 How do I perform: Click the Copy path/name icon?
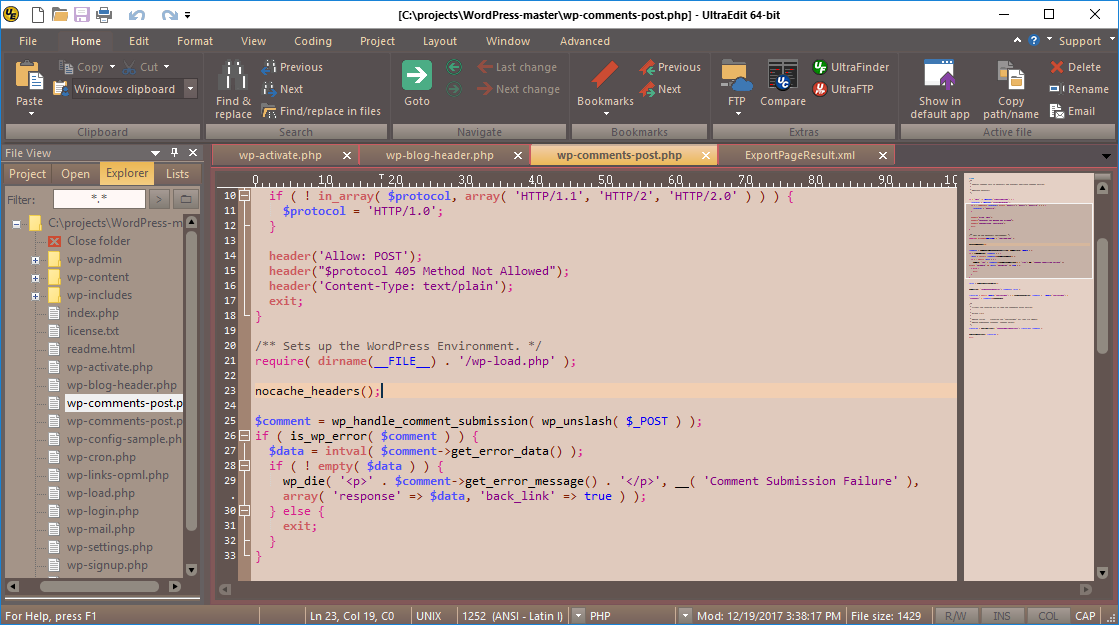[1010, 76]
